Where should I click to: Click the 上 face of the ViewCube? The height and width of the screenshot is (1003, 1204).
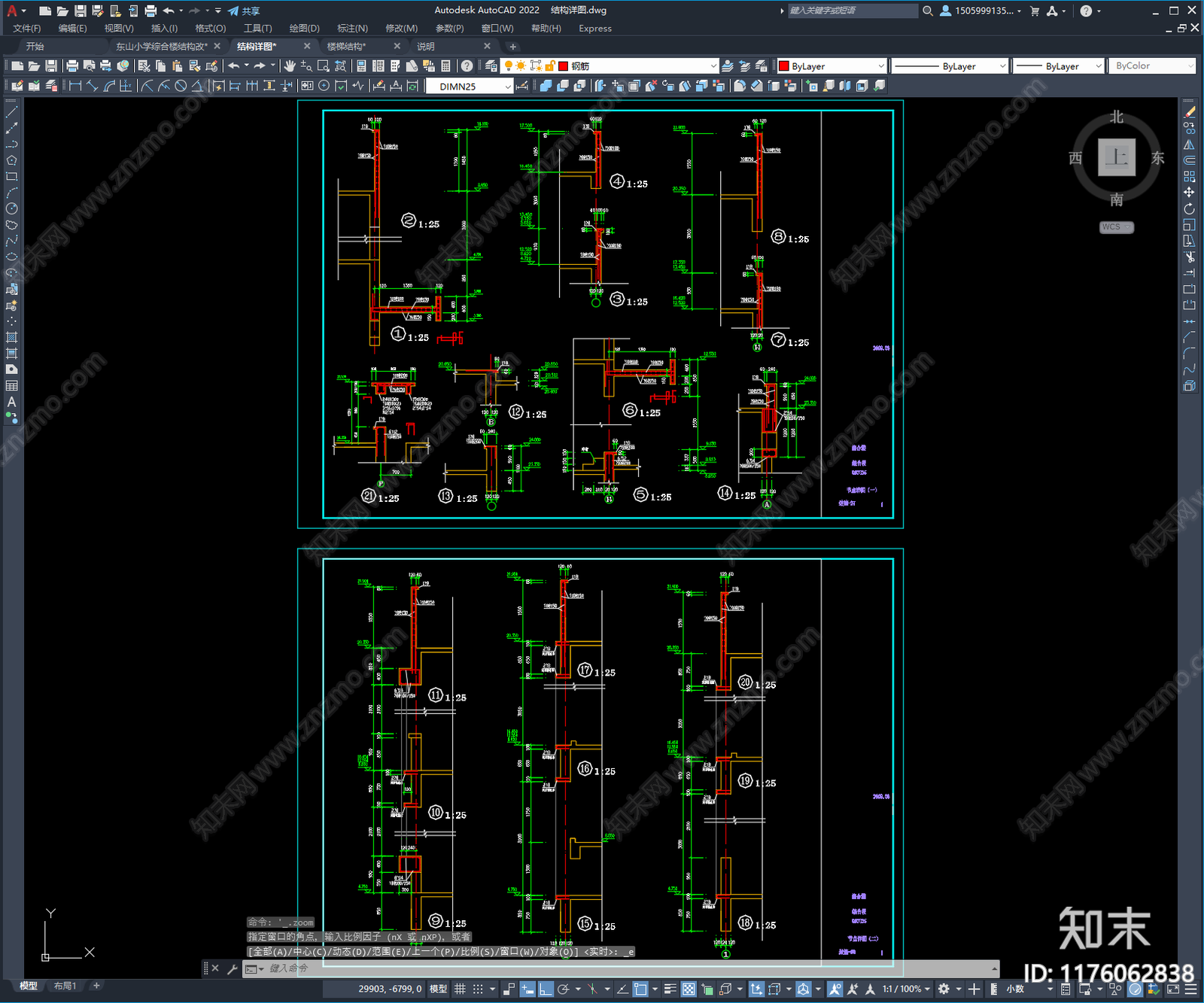(1116, 157)
